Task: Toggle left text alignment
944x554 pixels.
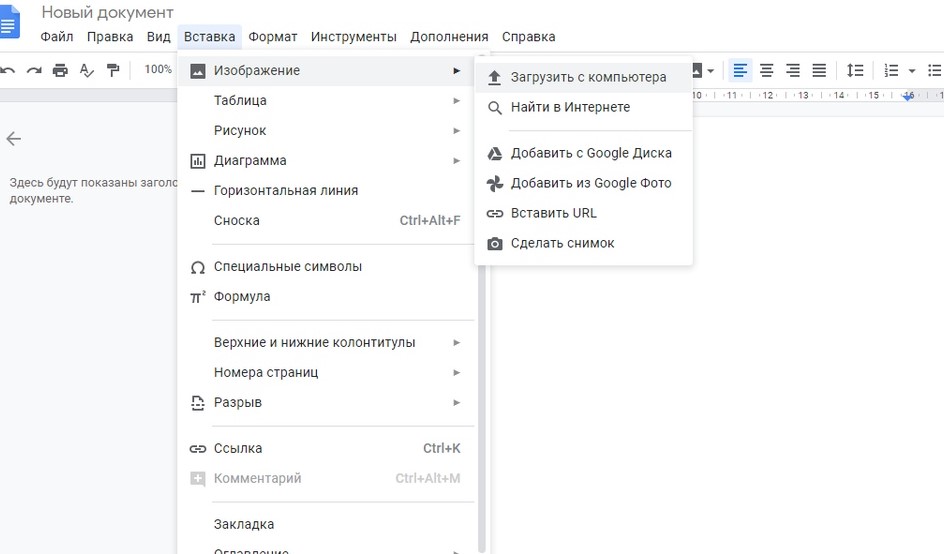Action: (x=741, y=70)
